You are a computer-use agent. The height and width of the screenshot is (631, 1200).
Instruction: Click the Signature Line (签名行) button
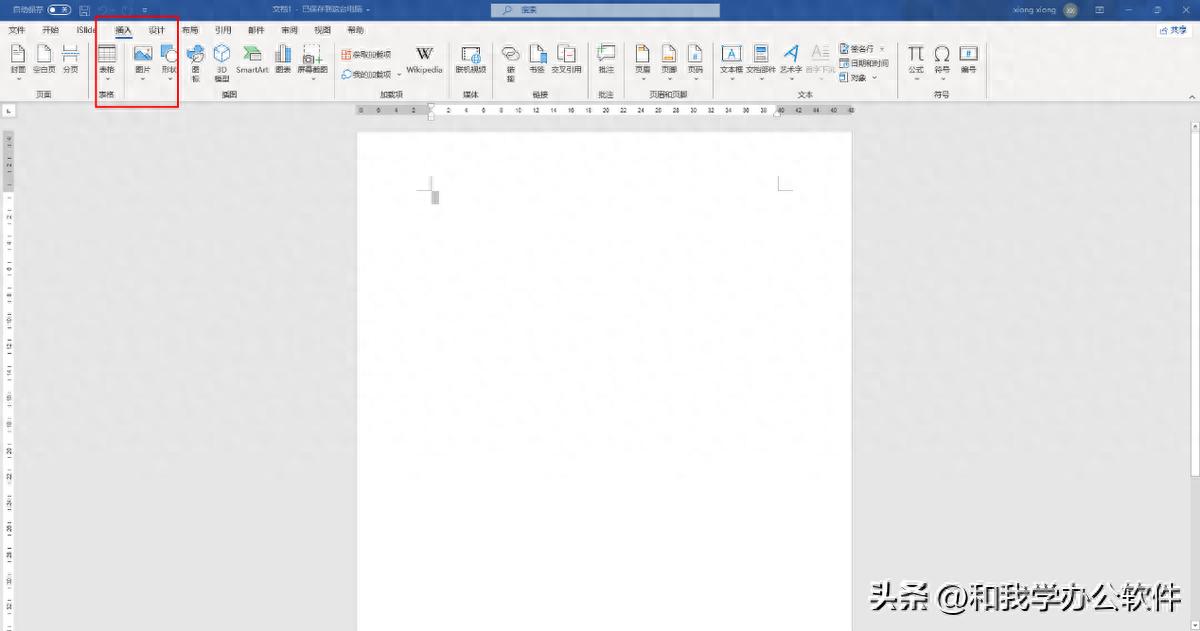coord(857,48)
